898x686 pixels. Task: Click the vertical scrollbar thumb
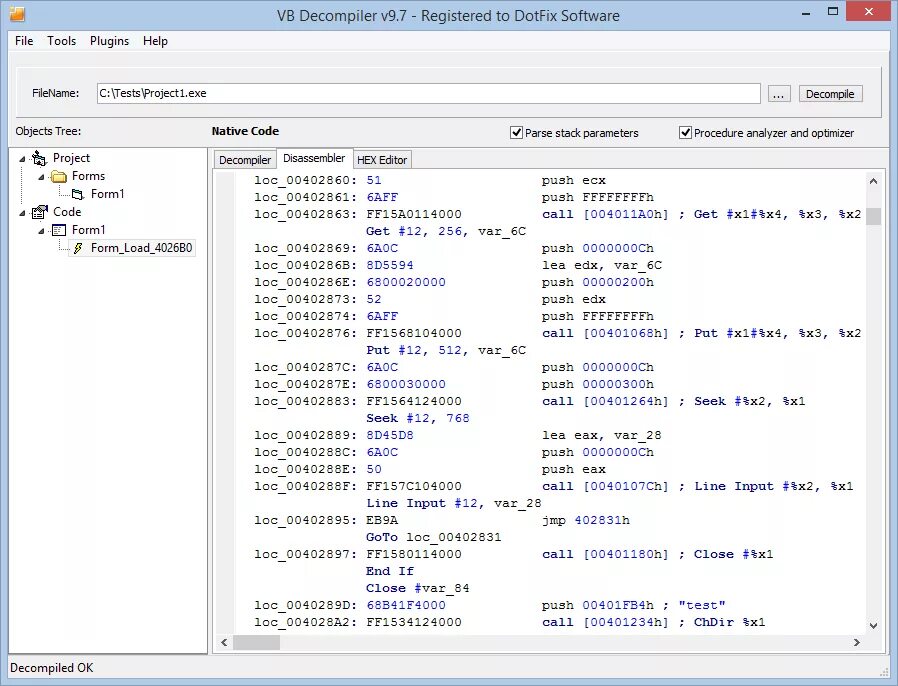[873, 216]
